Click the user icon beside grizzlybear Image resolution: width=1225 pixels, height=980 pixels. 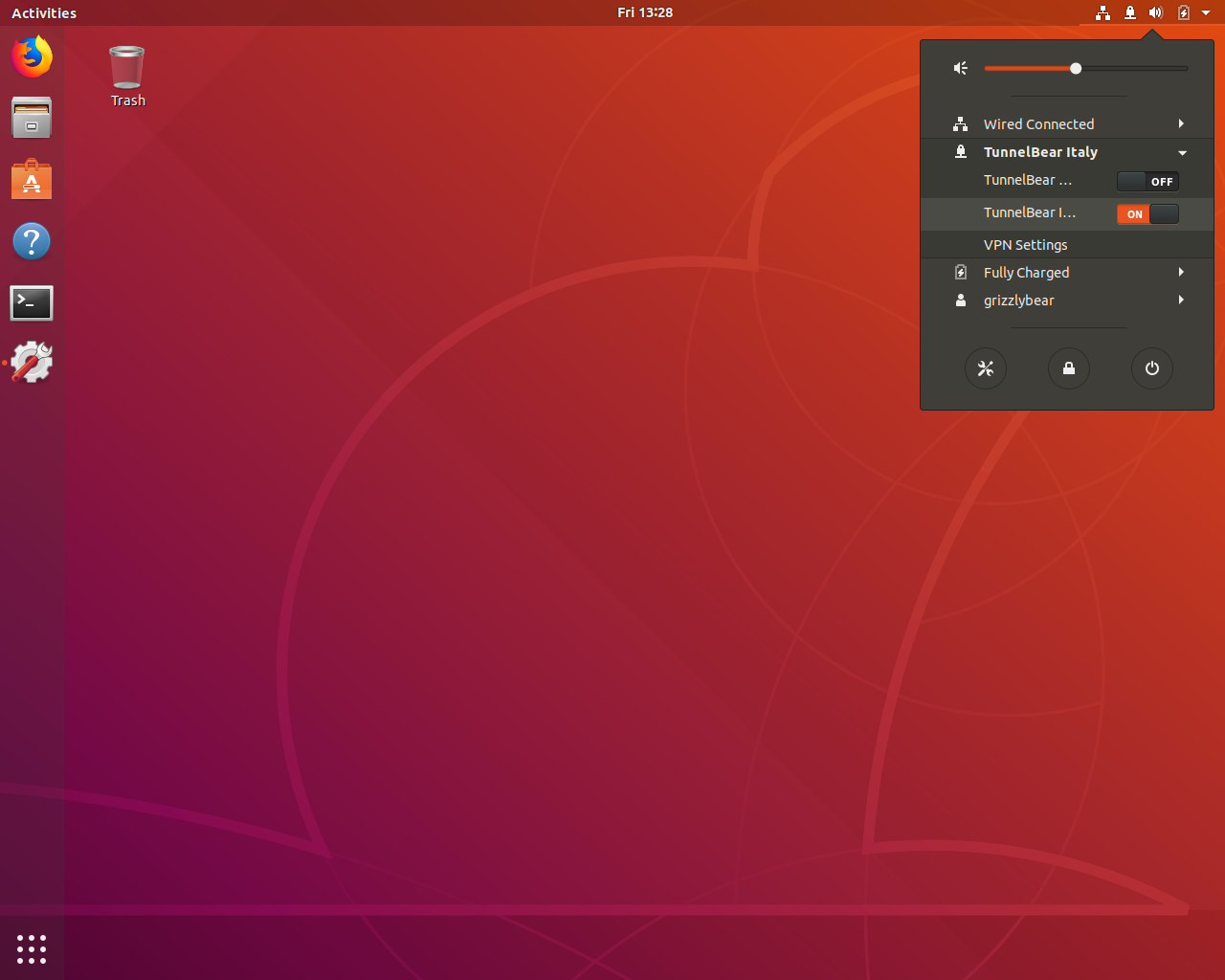pos(961,301)
